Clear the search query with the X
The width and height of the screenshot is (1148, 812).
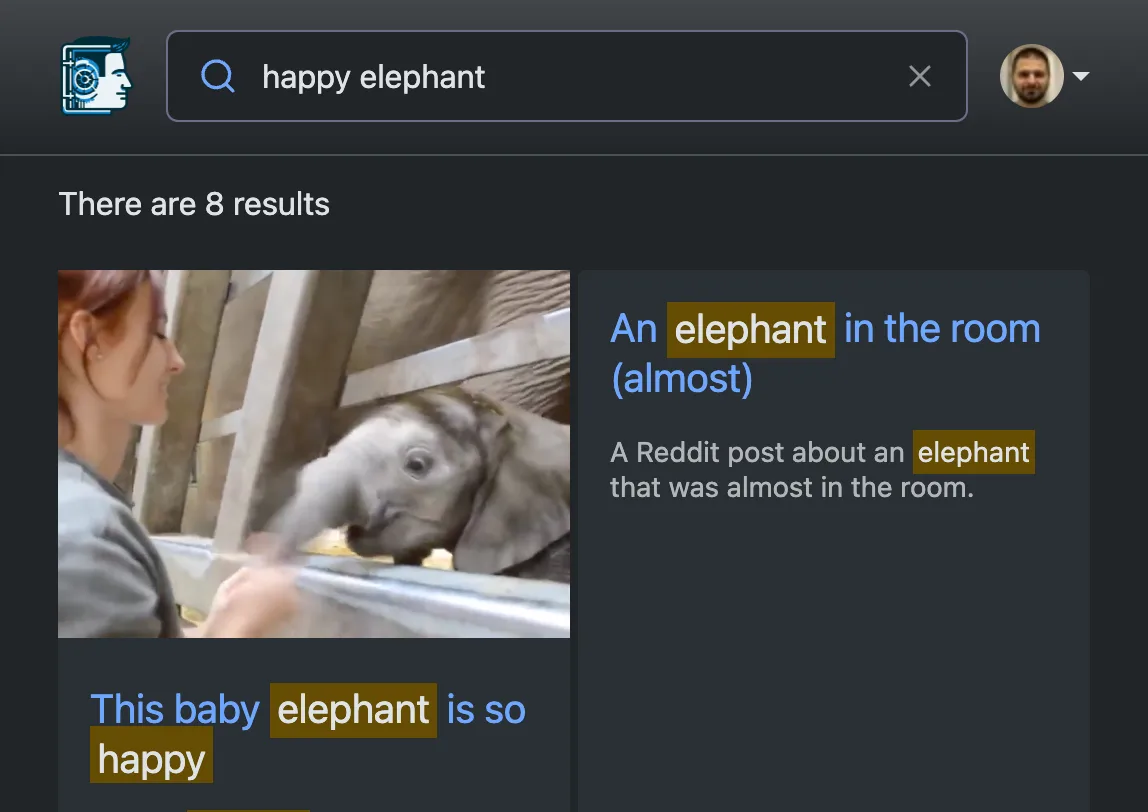tap(919, 76)
